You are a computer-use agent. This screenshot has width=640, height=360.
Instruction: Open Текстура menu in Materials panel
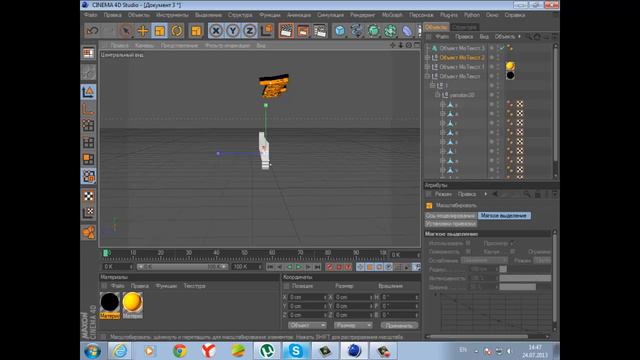pyautogui.click(x=194, y=286)
